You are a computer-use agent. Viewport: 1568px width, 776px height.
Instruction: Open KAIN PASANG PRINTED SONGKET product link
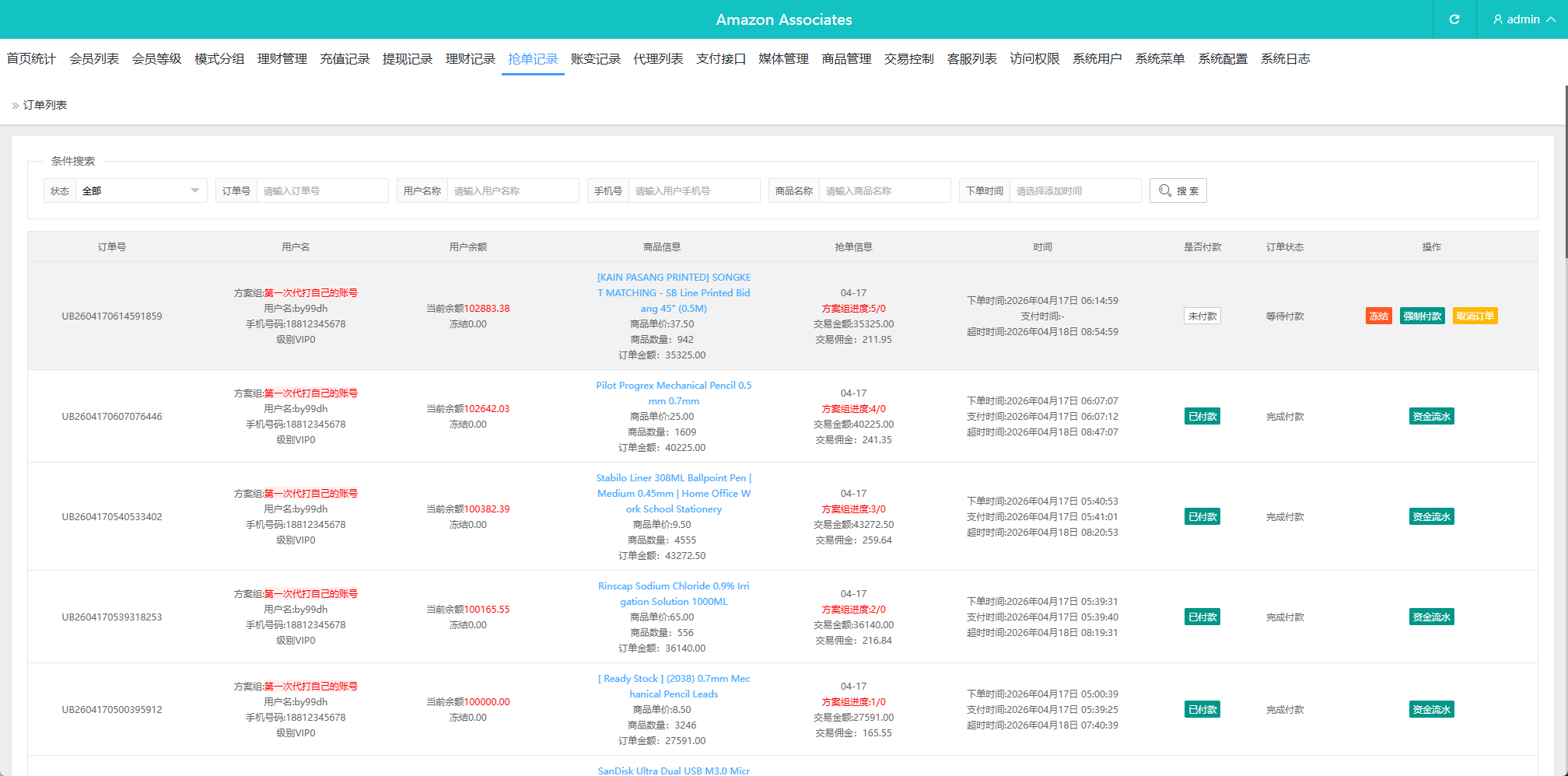pos(674,292)
